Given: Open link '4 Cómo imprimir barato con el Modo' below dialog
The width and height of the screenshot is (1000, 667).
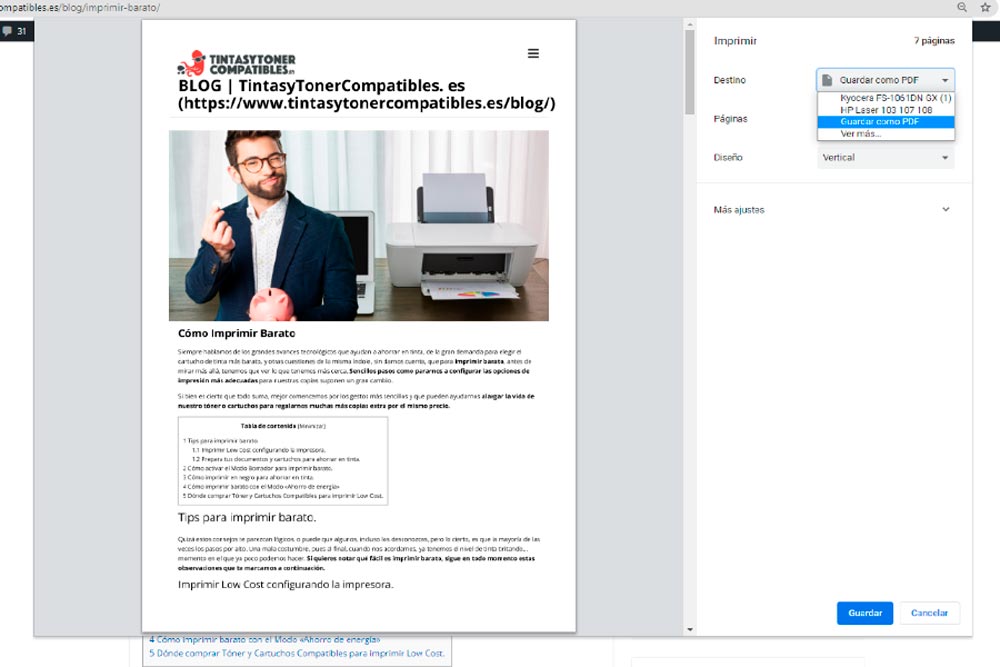Looking at the screenshot, I should pyautogui.click(x=265, y=639).
